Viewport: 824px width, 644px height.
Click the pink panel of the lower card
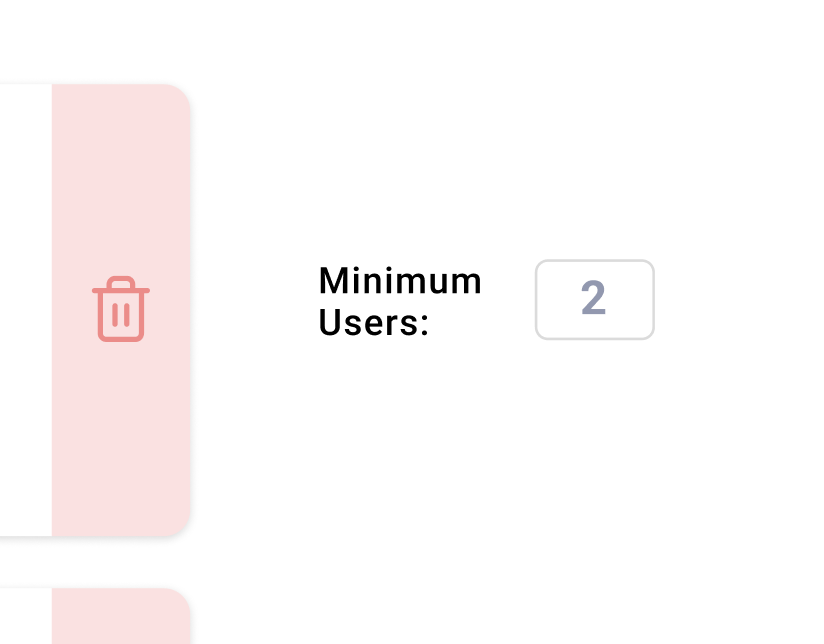120,620
